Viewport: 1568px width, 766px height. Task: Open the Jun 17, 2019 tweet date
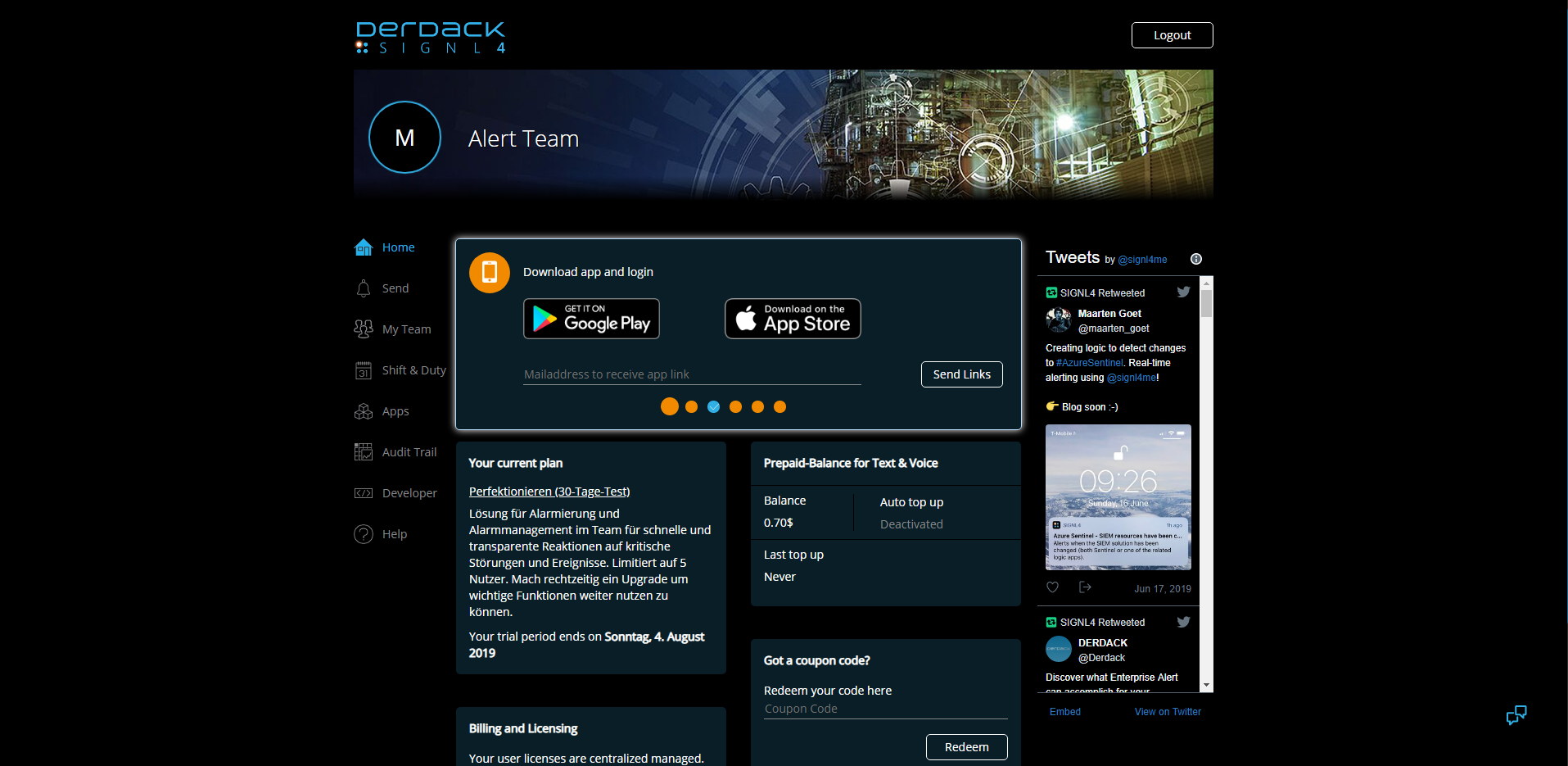1163,589
